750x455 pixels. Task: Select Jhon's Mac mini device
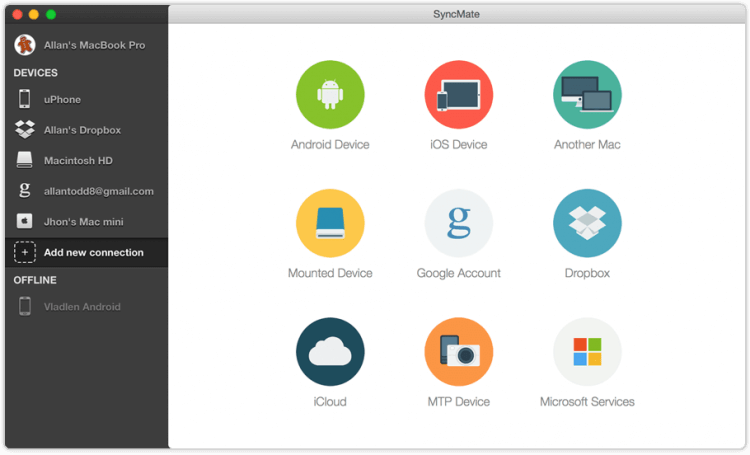84,222
